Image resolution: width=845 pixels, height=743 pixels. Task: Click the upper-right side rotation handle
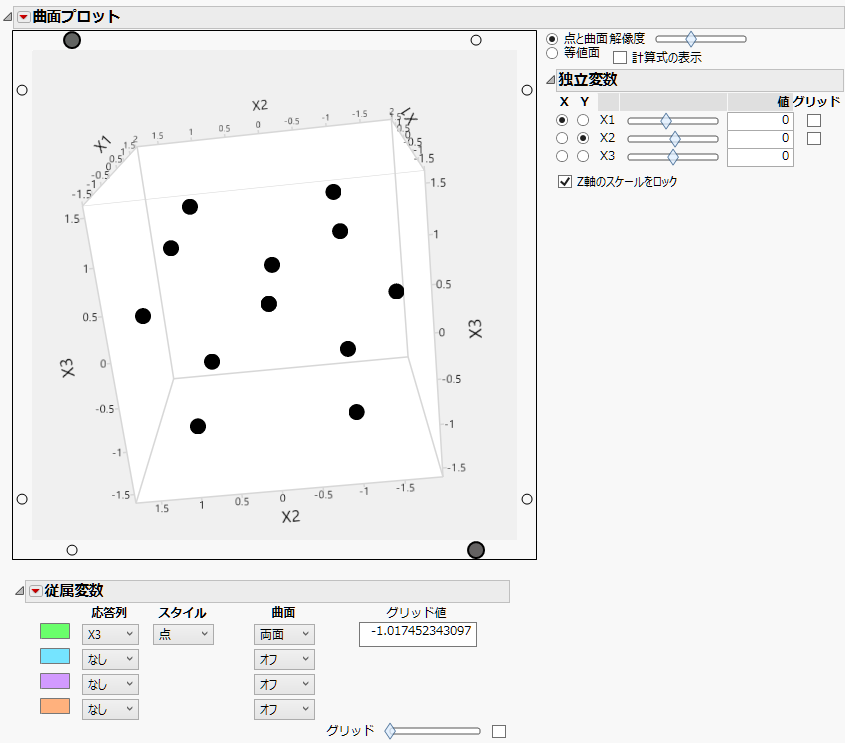click(527, 90)
